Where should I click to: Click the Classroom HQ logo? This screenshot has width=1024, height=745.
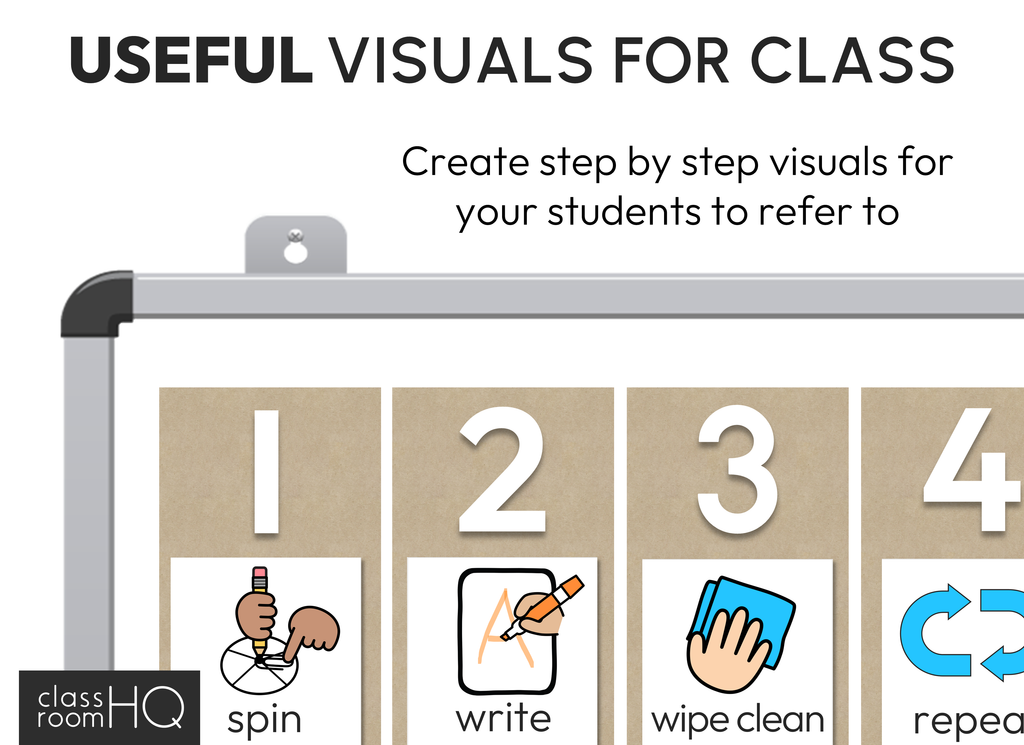pos(110,707)
